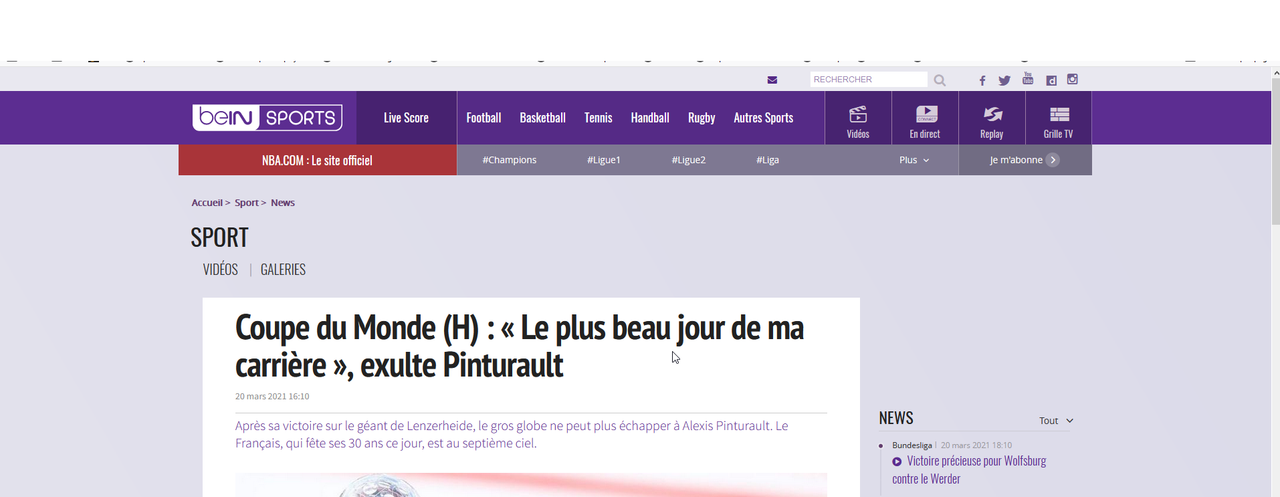Image resolution: width=1280 pixels, height=497 pixels.
Task: Click the article date 20 mars 2021 16:10
Action: [272, 397]
